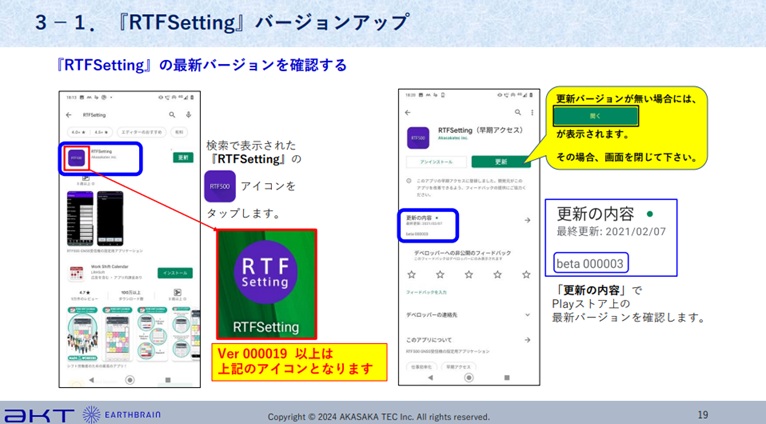Tap RTFSetting search field text
The height and width of the screenshot is (424, 766).
coord(94,115)
